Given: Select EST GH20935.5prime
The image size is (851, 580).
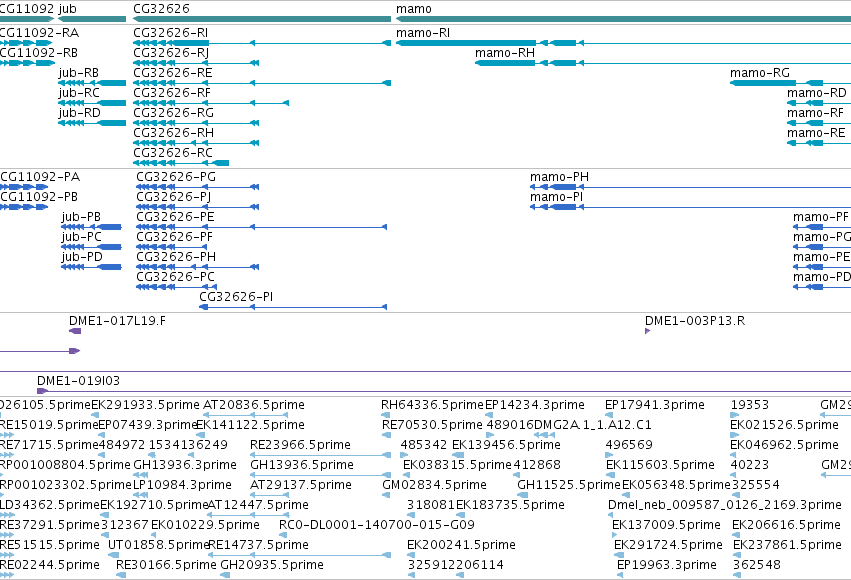Looking at the screenshot, I should (272, 566).
